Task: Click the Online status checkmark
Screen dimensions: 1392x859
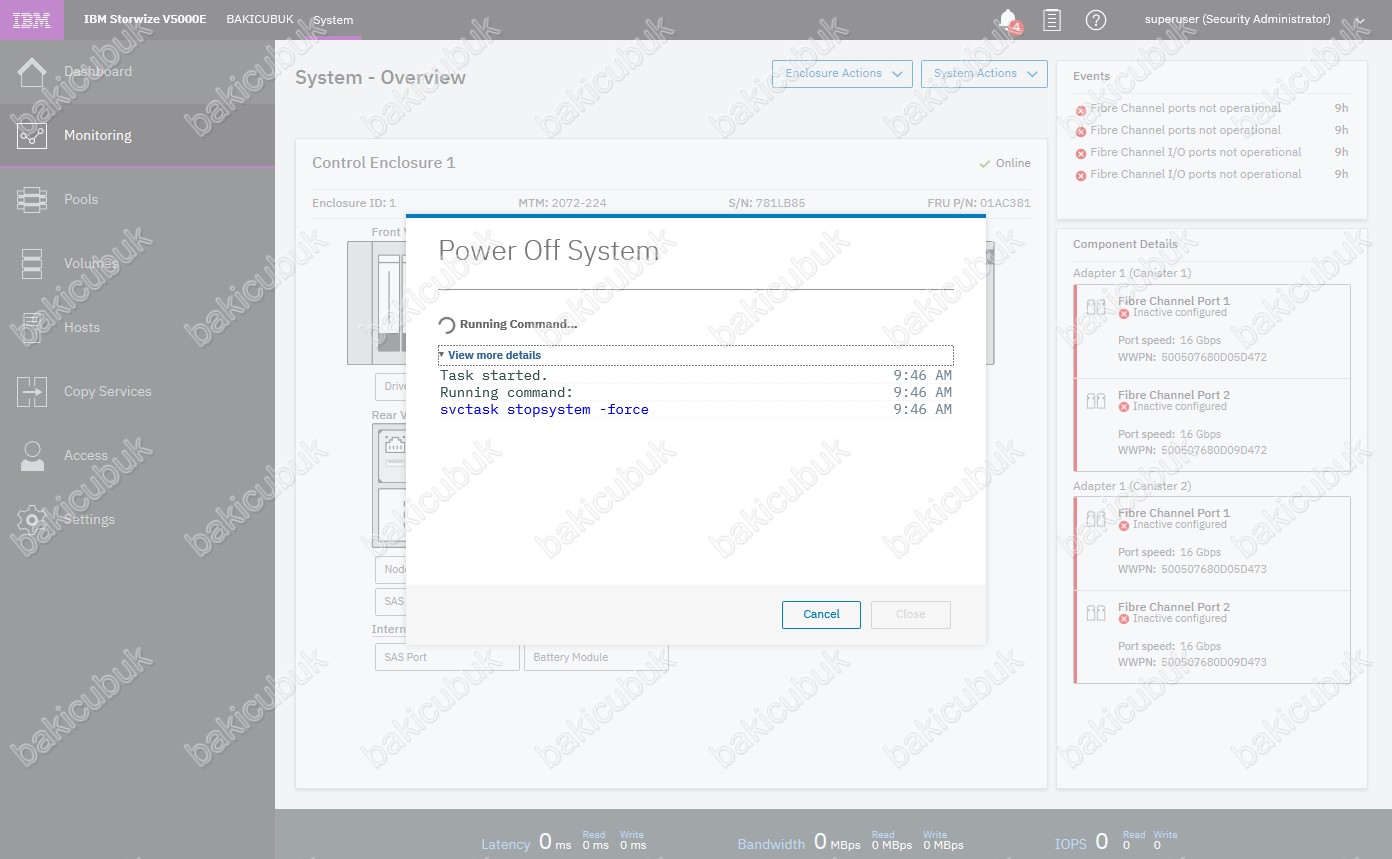Action: pyautogui.click(x=985, y=164)
